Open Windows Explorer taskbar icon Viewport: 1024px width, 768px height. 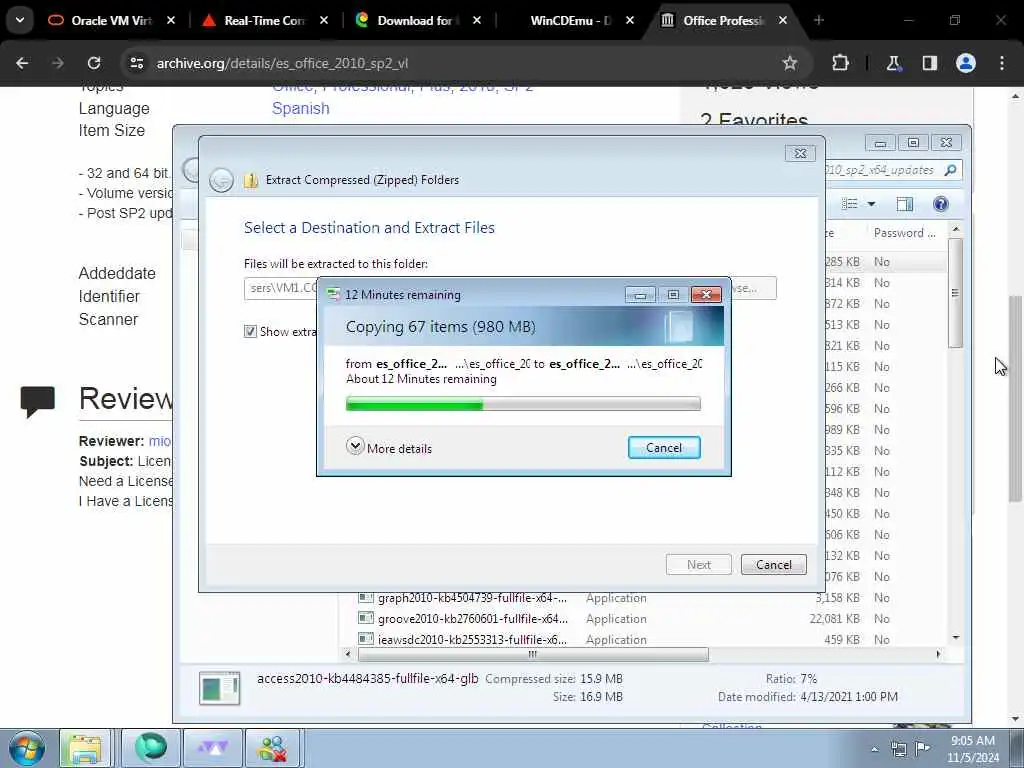(x=85, y=748)
